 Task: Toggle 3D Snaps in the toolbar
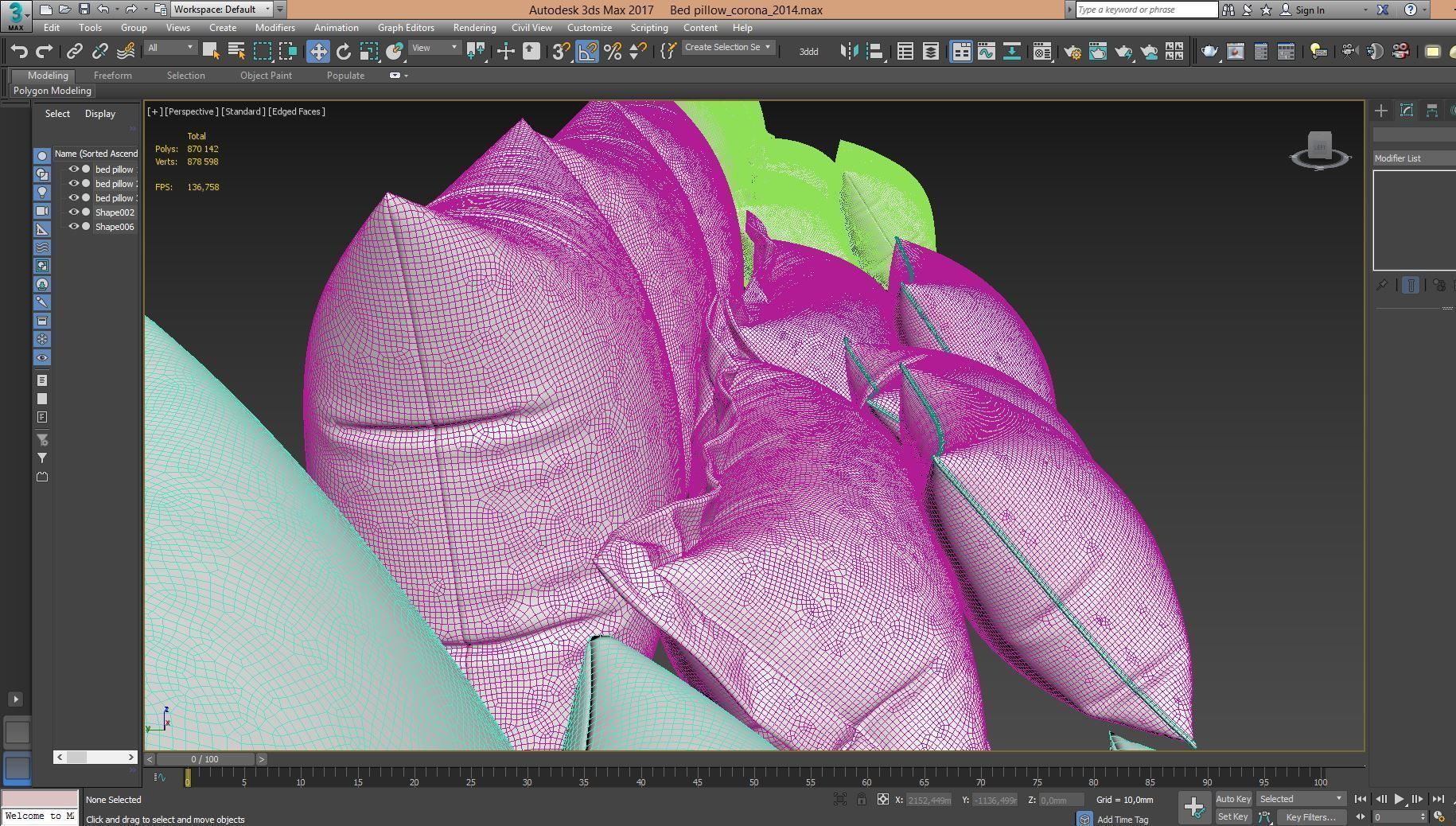[x=561, y=52]
